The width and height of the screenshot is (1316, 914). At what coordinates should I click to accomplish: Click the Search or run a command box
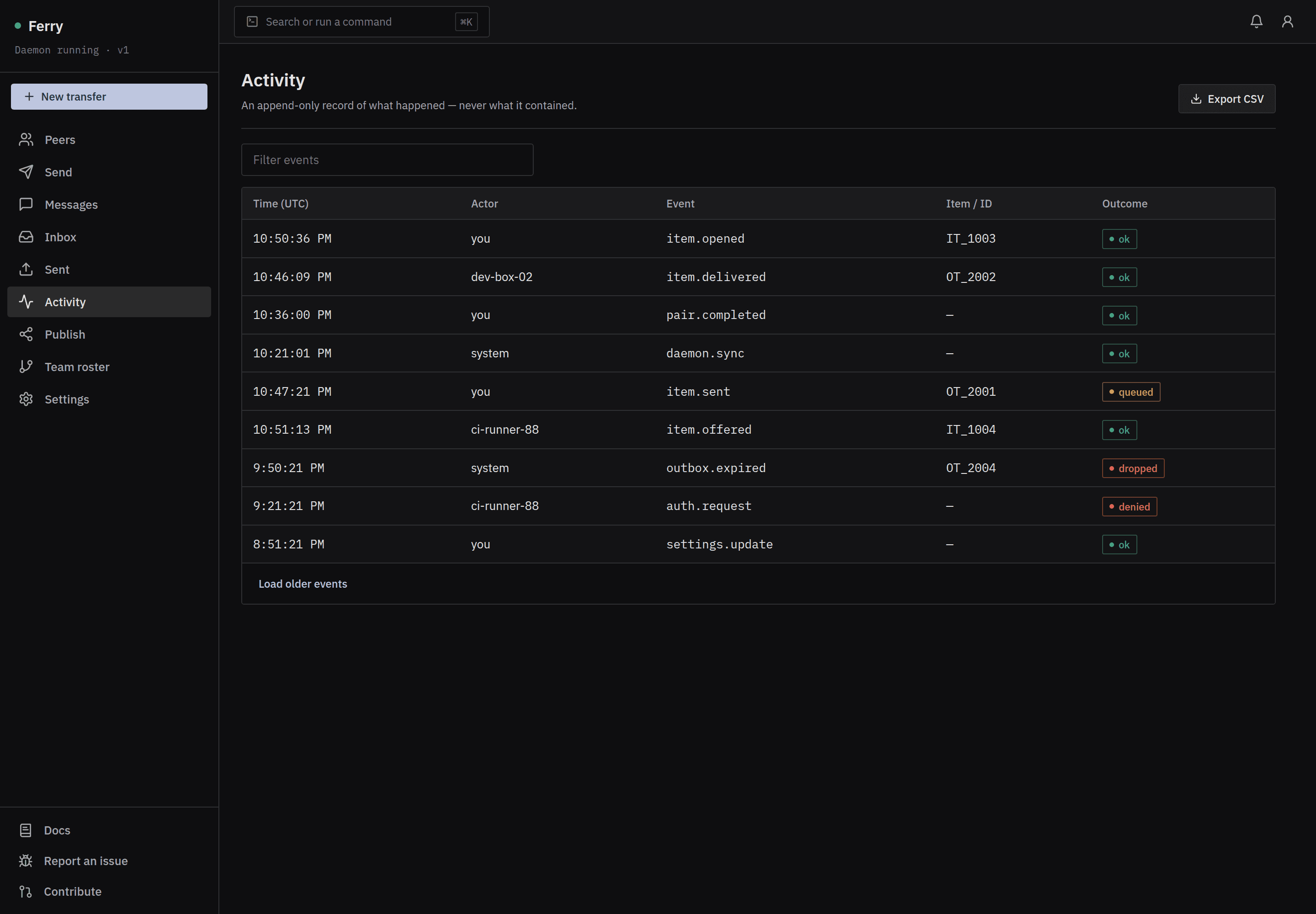click(361, 22)
